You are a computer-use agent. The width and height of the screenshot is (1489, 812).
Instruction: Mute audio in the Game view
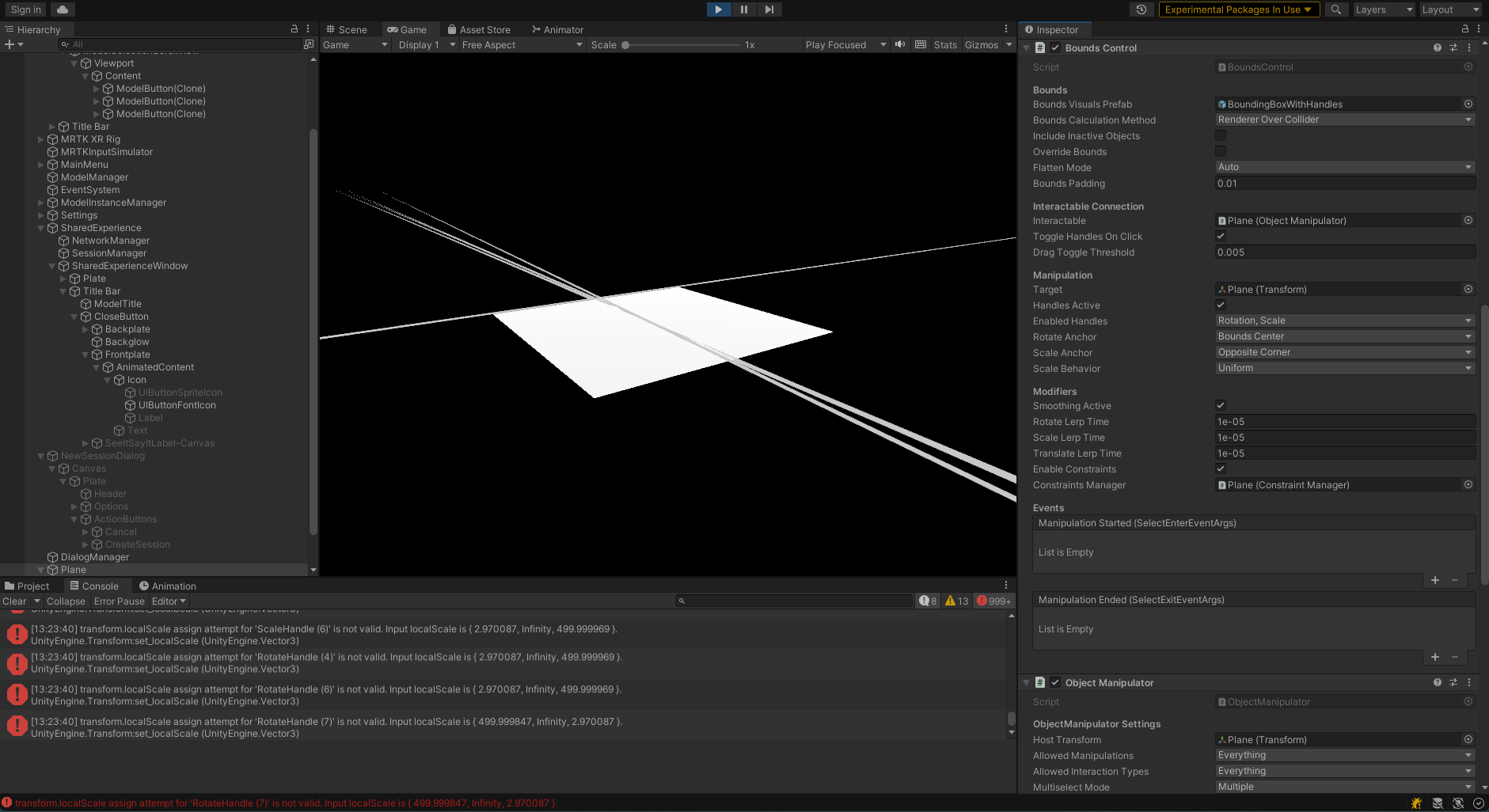click(899, 44)
